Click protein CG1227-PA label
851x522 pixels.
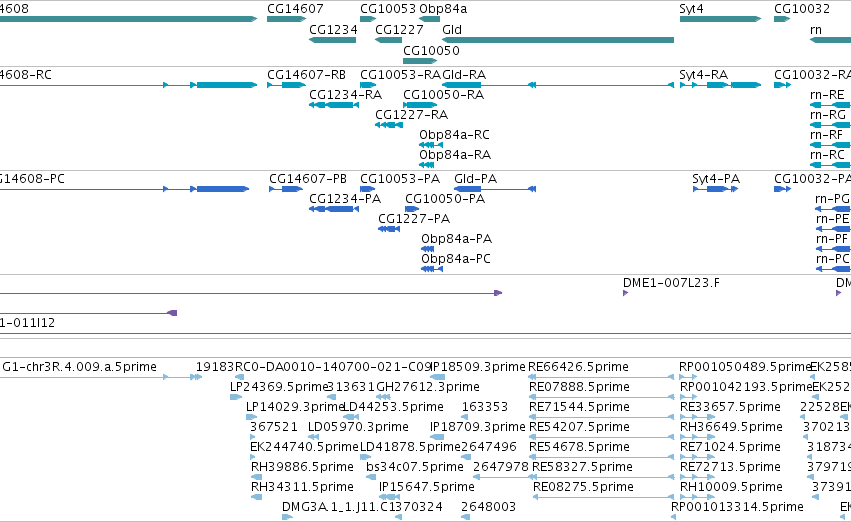(414, 219)
